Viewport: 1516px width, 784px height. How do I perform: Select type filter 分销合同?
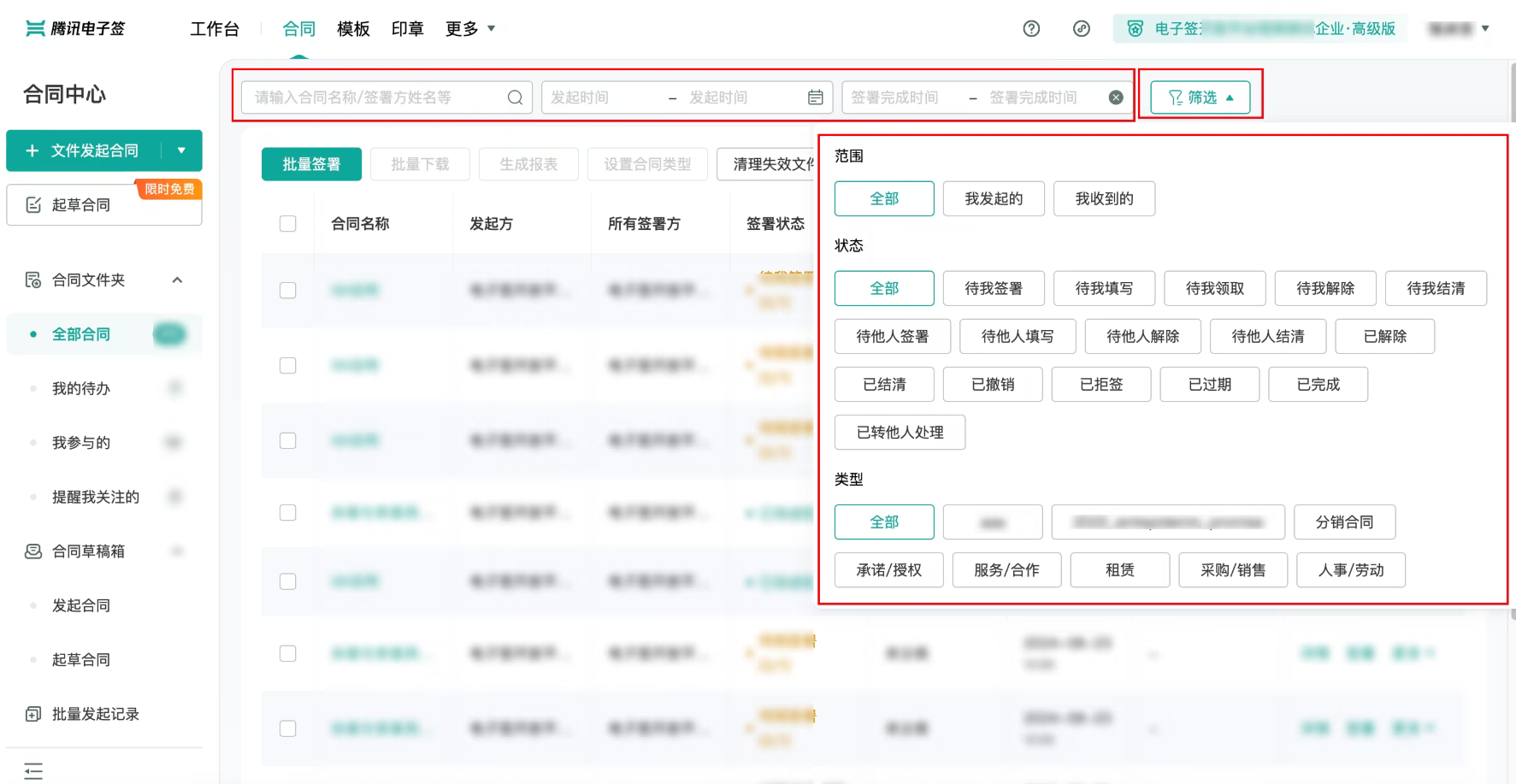[1344, 522]
